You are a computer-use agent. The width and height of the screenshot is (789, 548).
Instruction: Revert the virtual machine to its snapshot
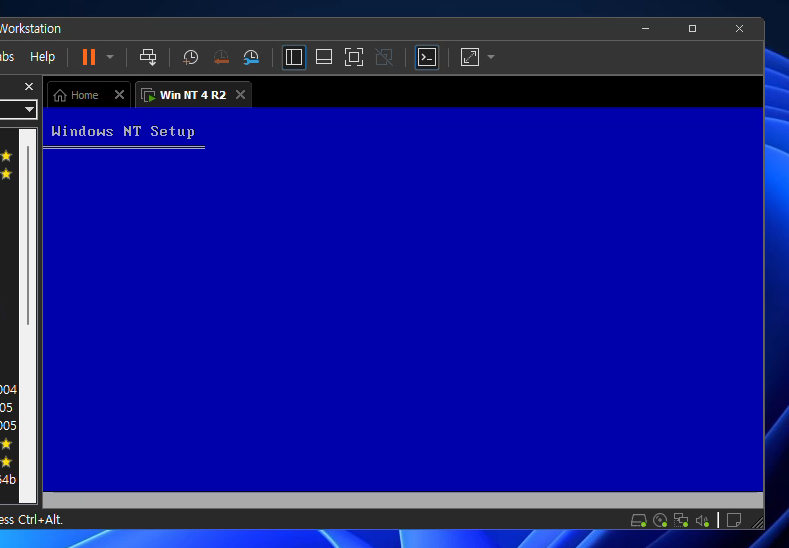point(221,57)
